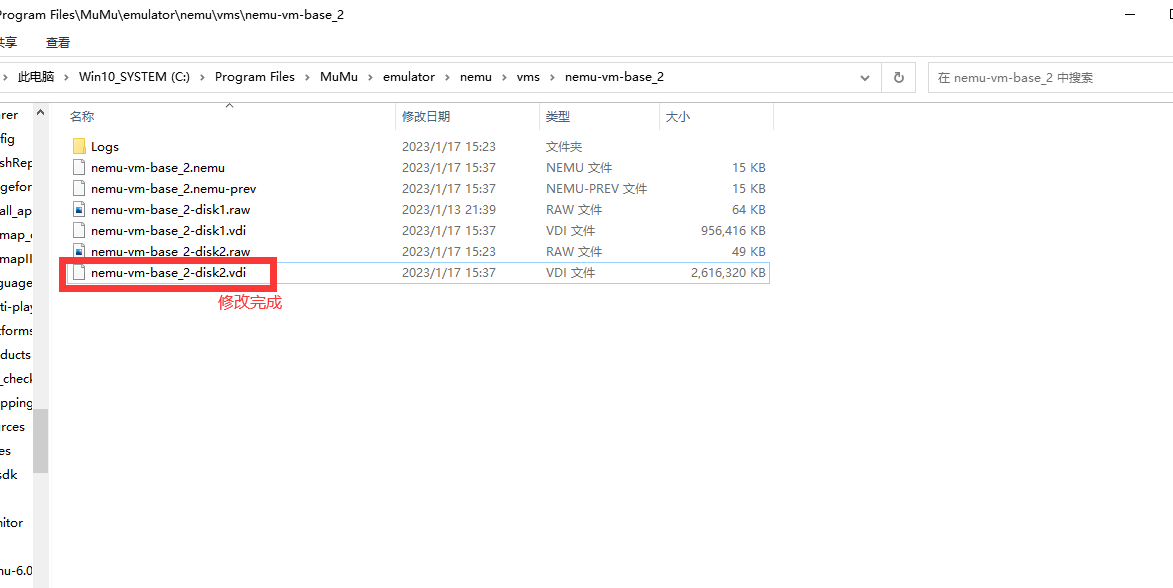This screenshot has height=588, width=1173.
Task: Click the nemu-vm-base_2 breadcrumb segment
Action: (614, 77)
